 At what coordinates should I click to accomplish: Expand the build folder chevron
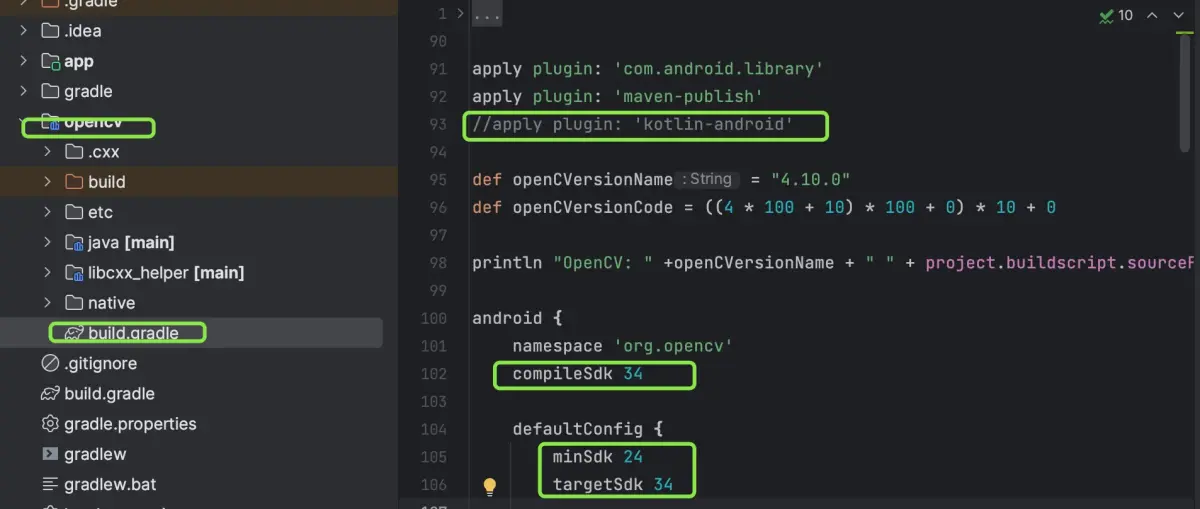point(47,182)
